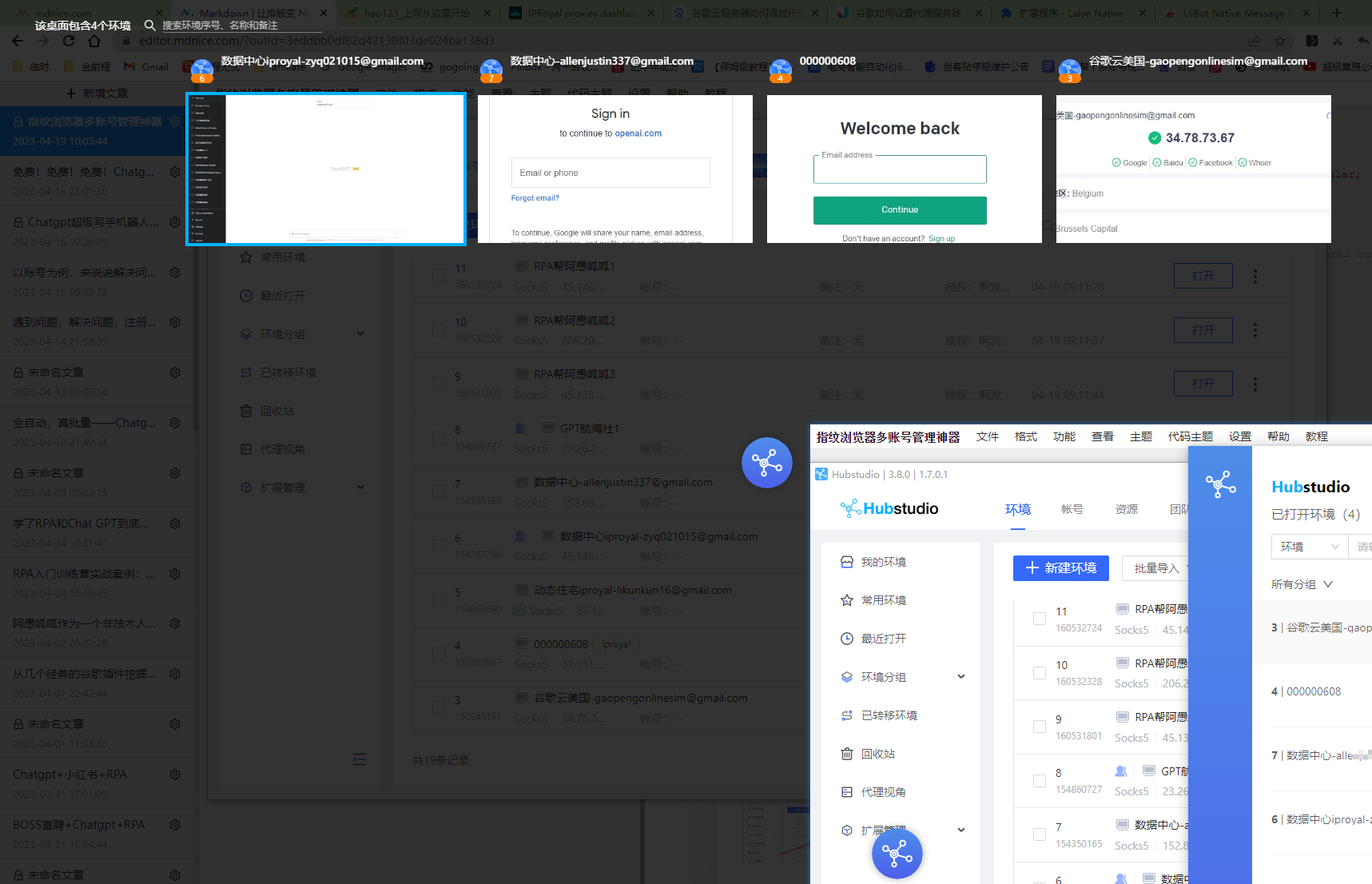
Task: Open settings gear for article 免费!免费!免费!Chatg...
Action: point(175,172)
